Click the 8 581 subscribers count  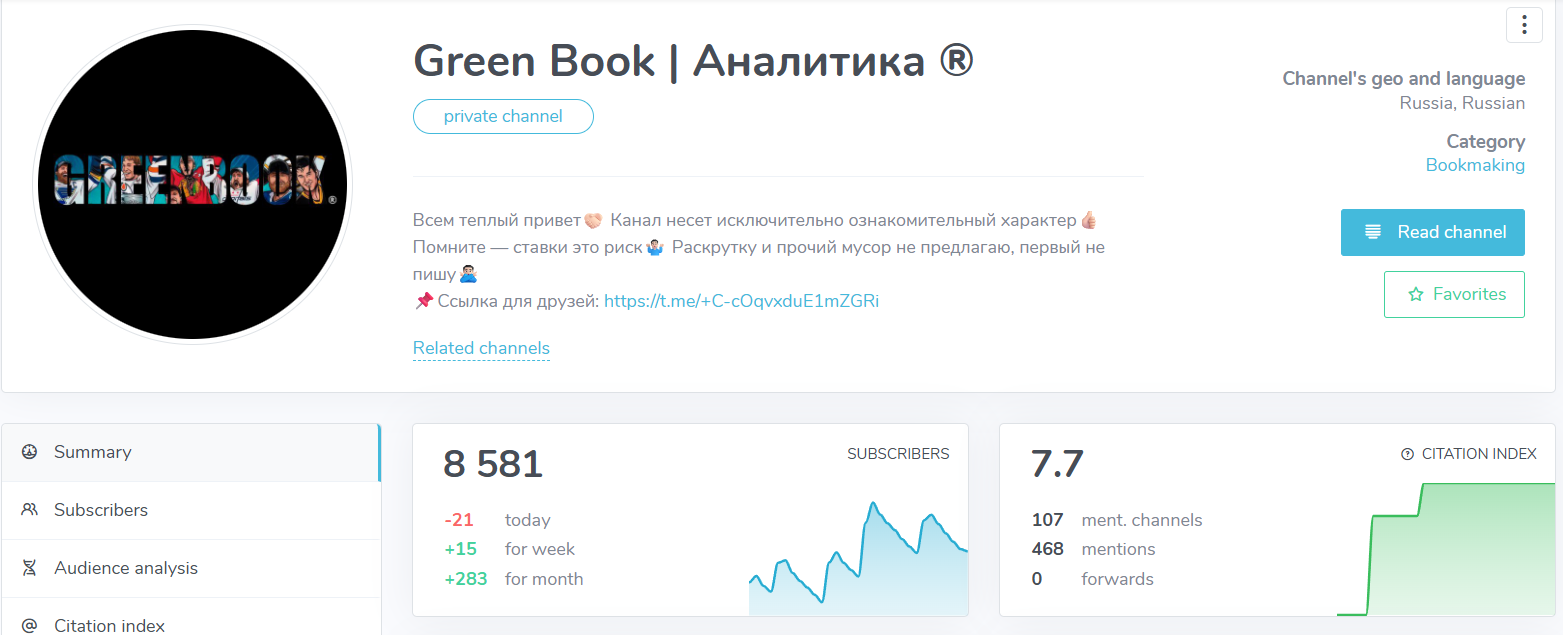[x=493, y=464]
